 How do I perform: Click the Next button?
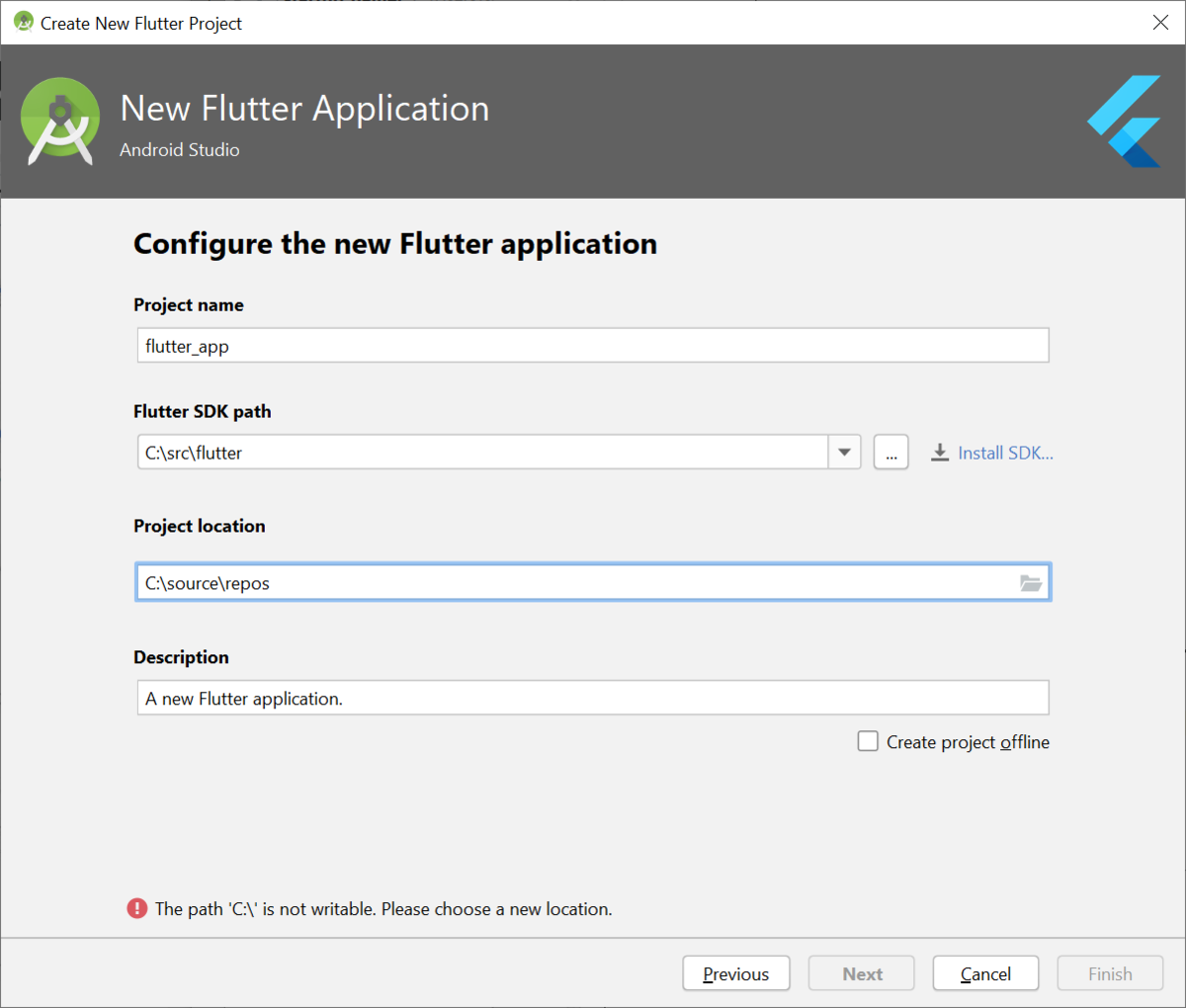click(x=862, y=973)
